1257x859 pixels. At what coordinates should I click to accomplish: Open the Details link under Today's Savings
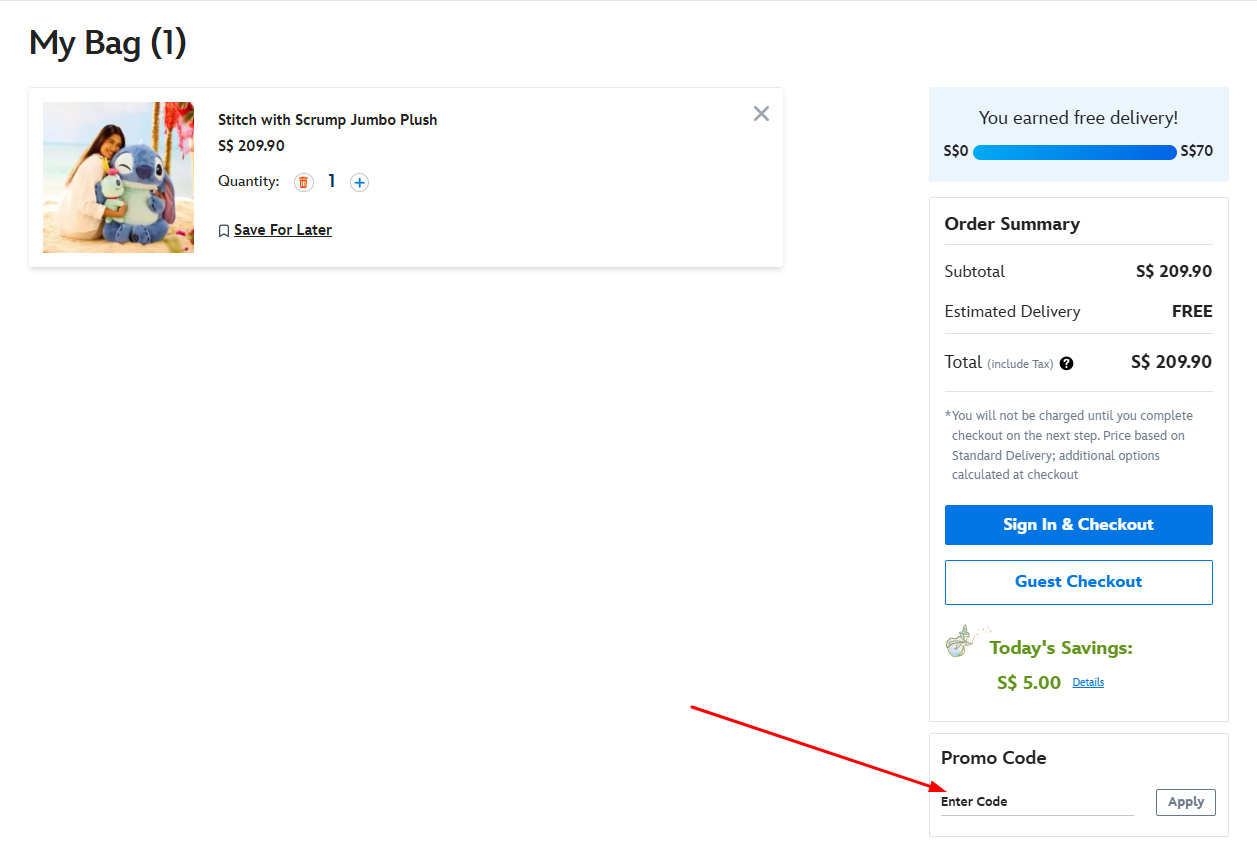tap(1088, 682)
